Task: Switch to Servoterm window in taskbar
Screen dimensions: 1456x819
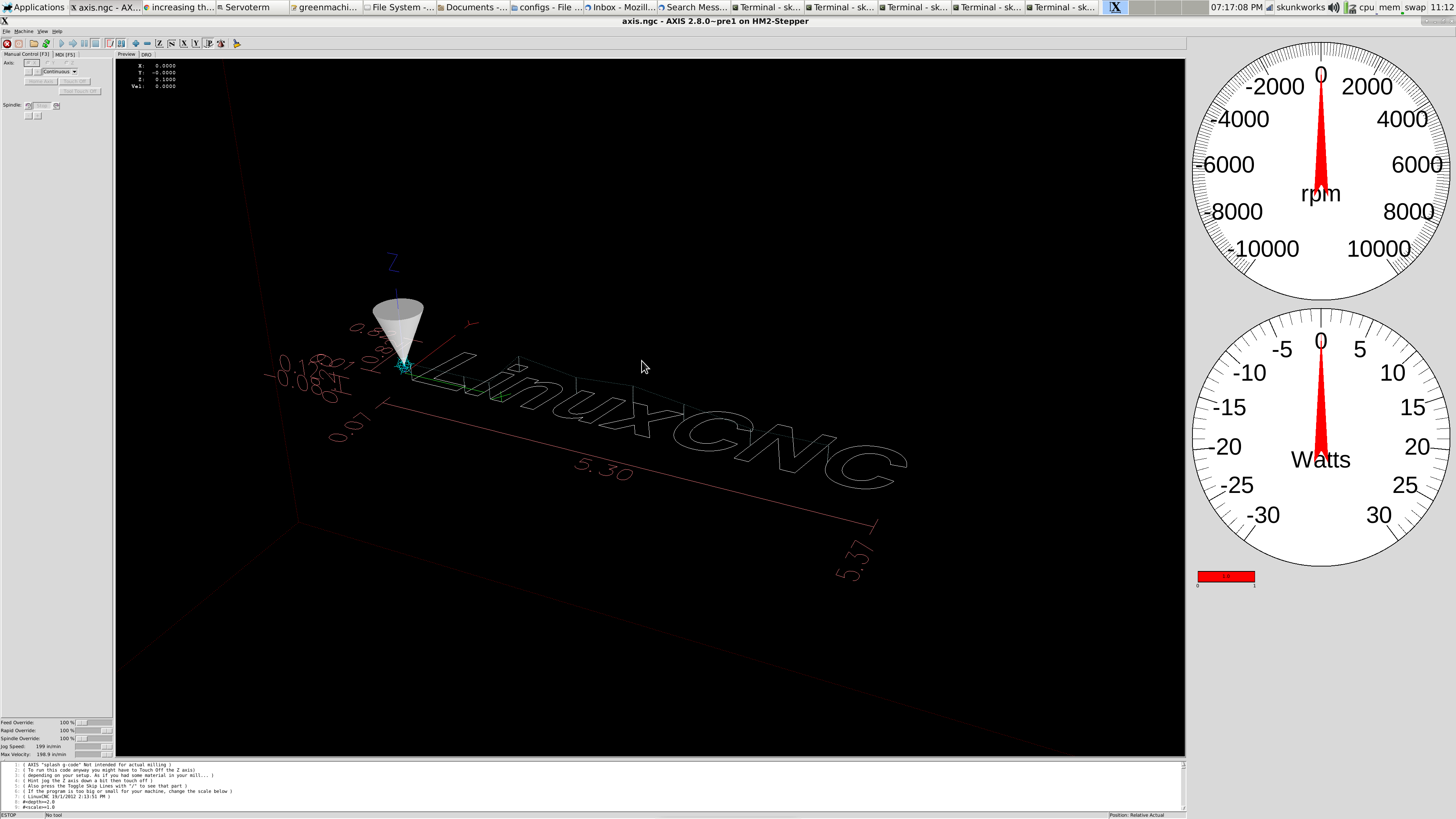Action: click(252, 7)
